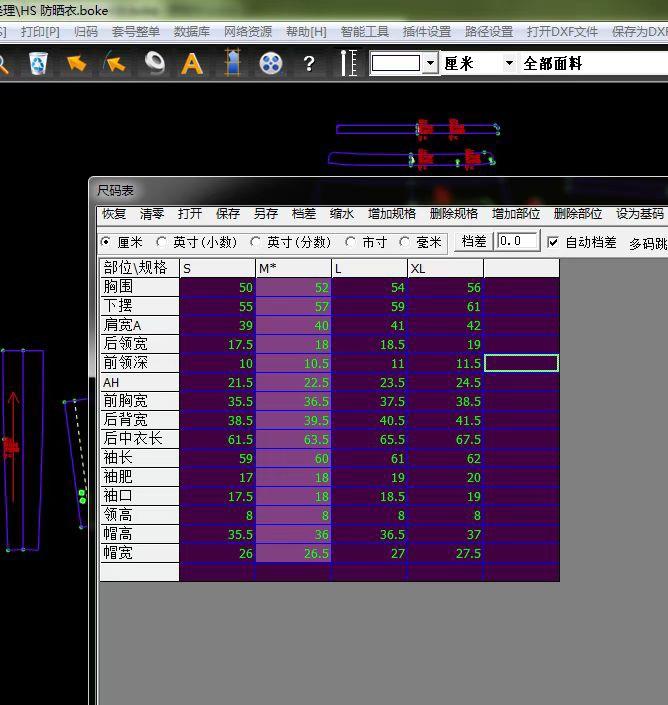Click 保存 in size table toolbar
Image resolution: width=668 pixels, height=705 pixels.
click(227, 214)
